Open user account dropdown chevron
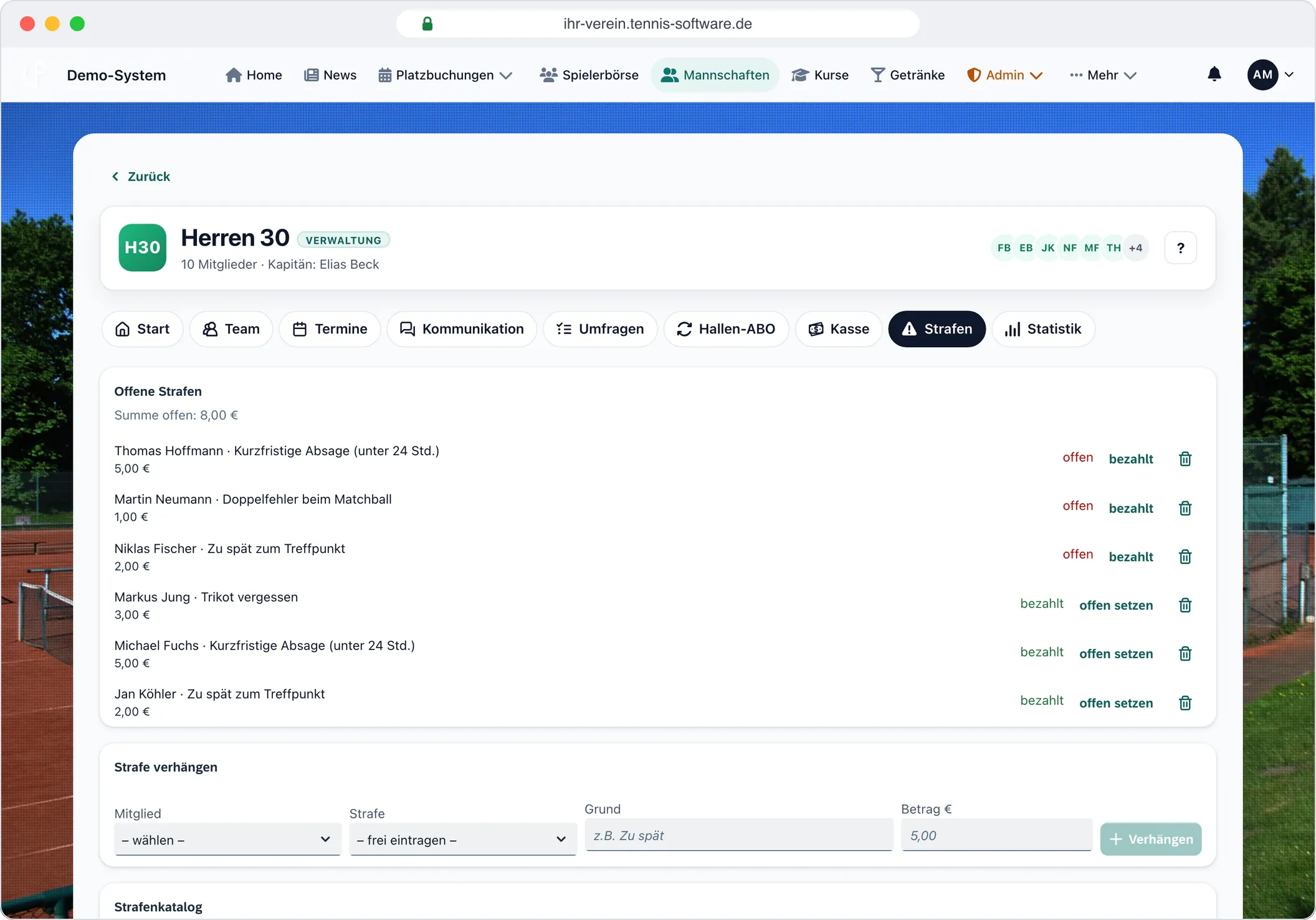 (1289, 75)
